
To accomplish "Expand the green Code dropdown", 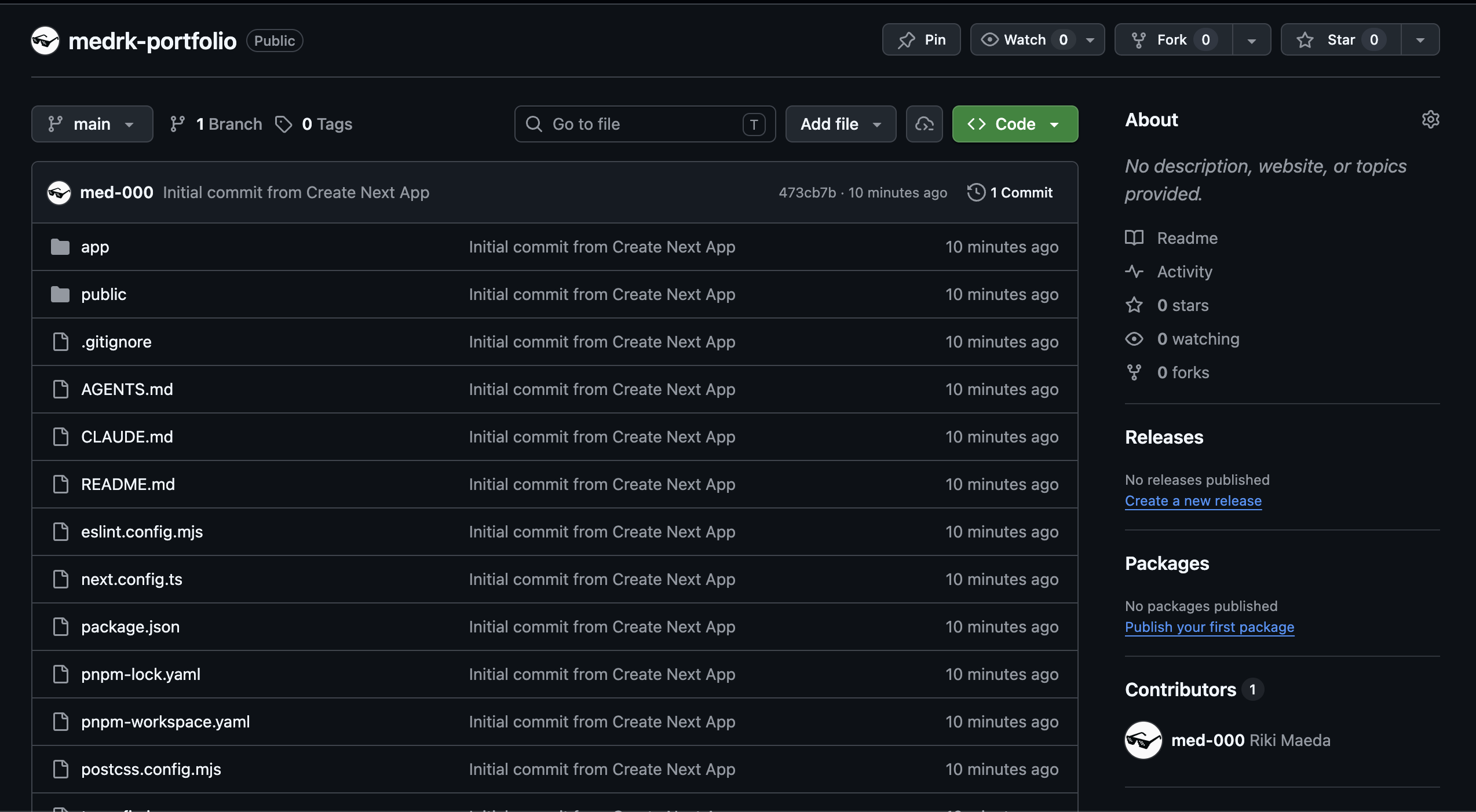I will [1015, 124].
